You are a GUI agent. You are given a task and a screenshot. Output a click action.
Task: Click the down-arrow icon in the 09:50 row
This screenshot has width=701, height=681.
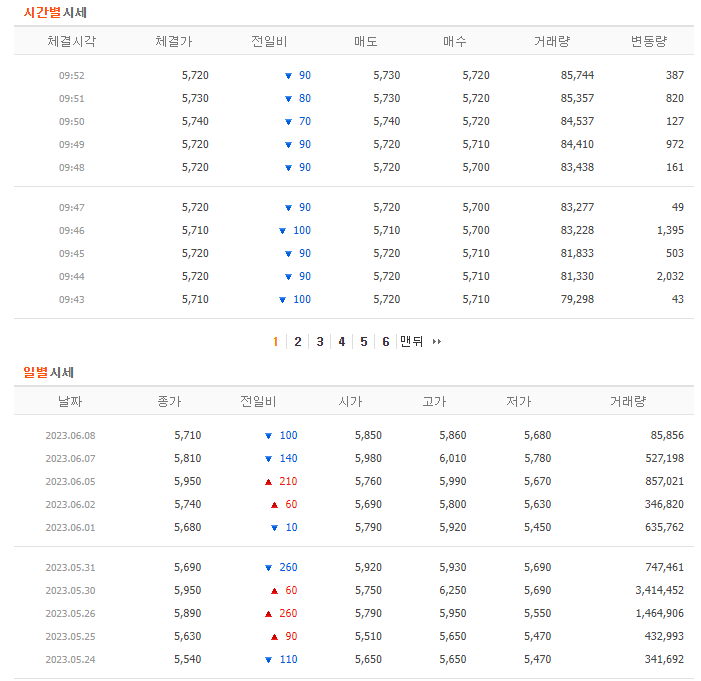288,122
